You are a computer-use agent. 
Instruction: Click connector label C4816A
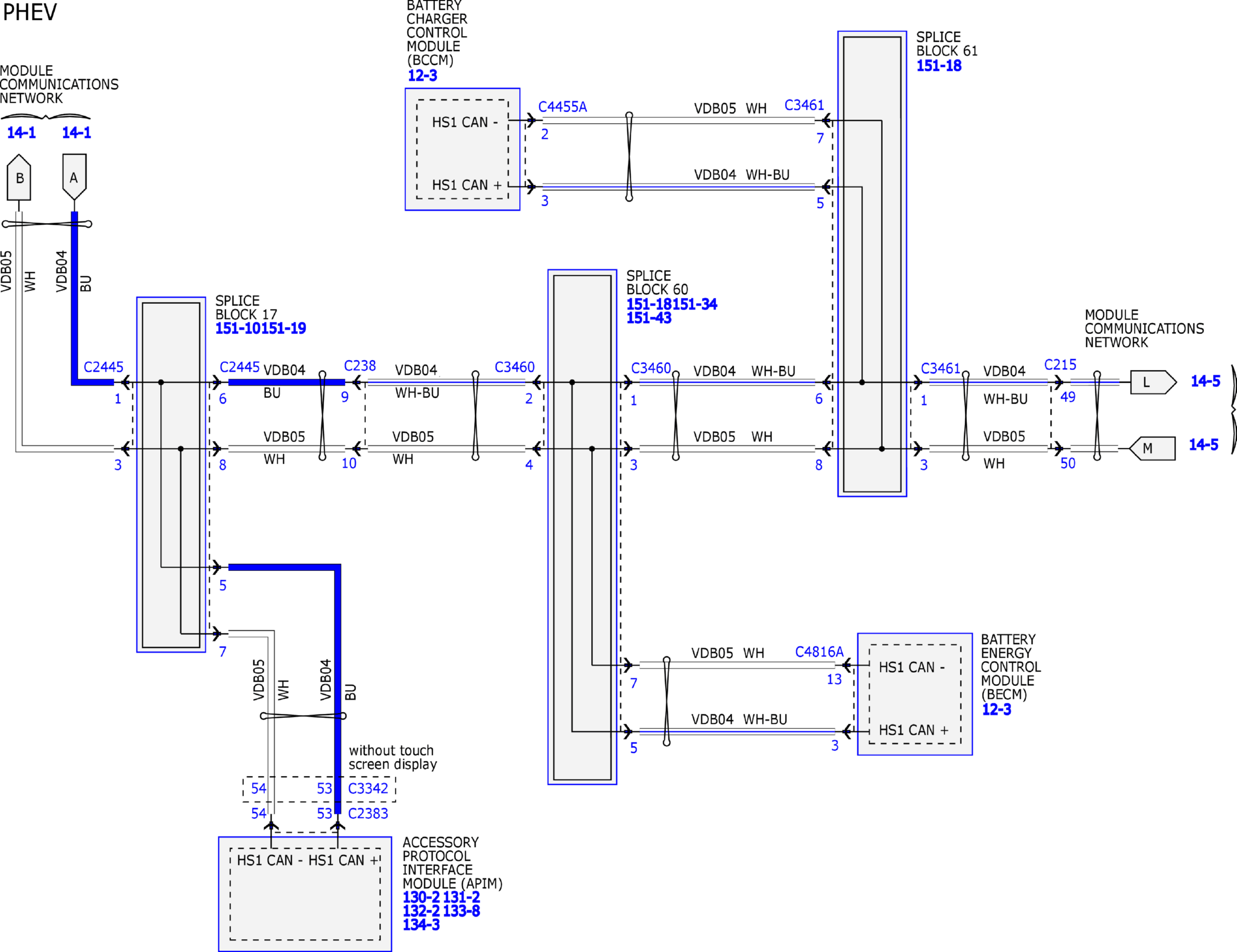819,652
